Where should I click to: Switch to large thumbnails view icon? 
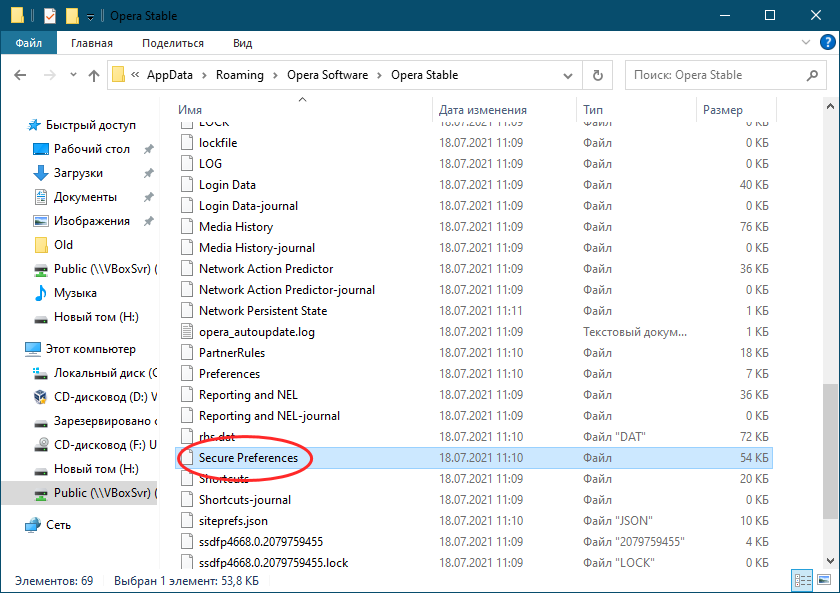tap(824, 580)
